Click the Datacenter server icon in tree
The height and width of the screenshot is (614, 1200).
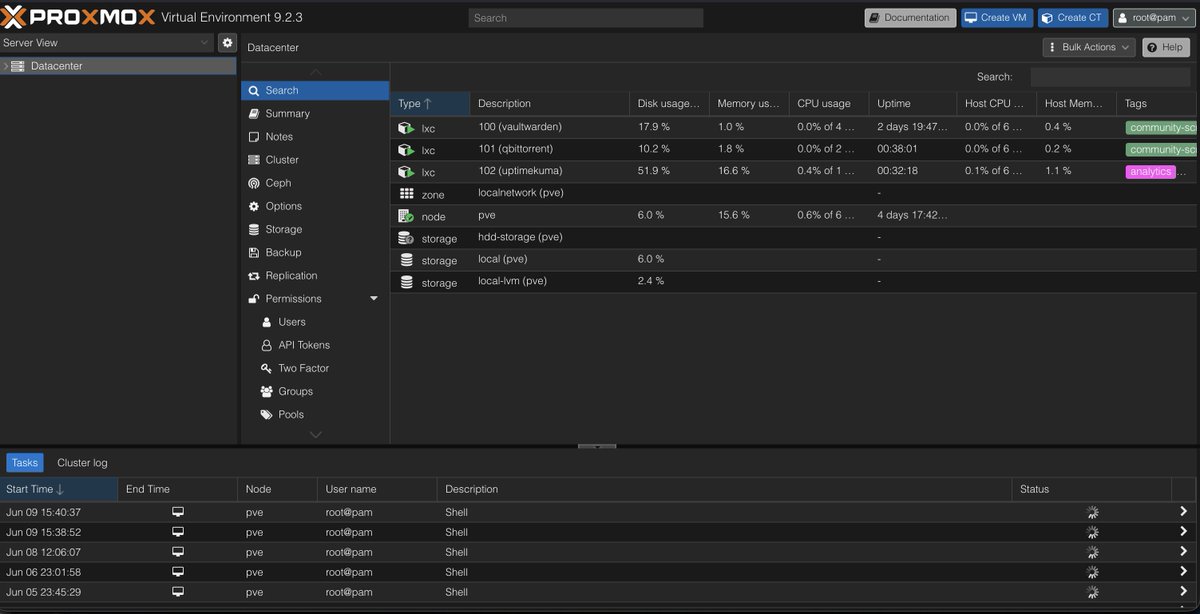point(18,66)
